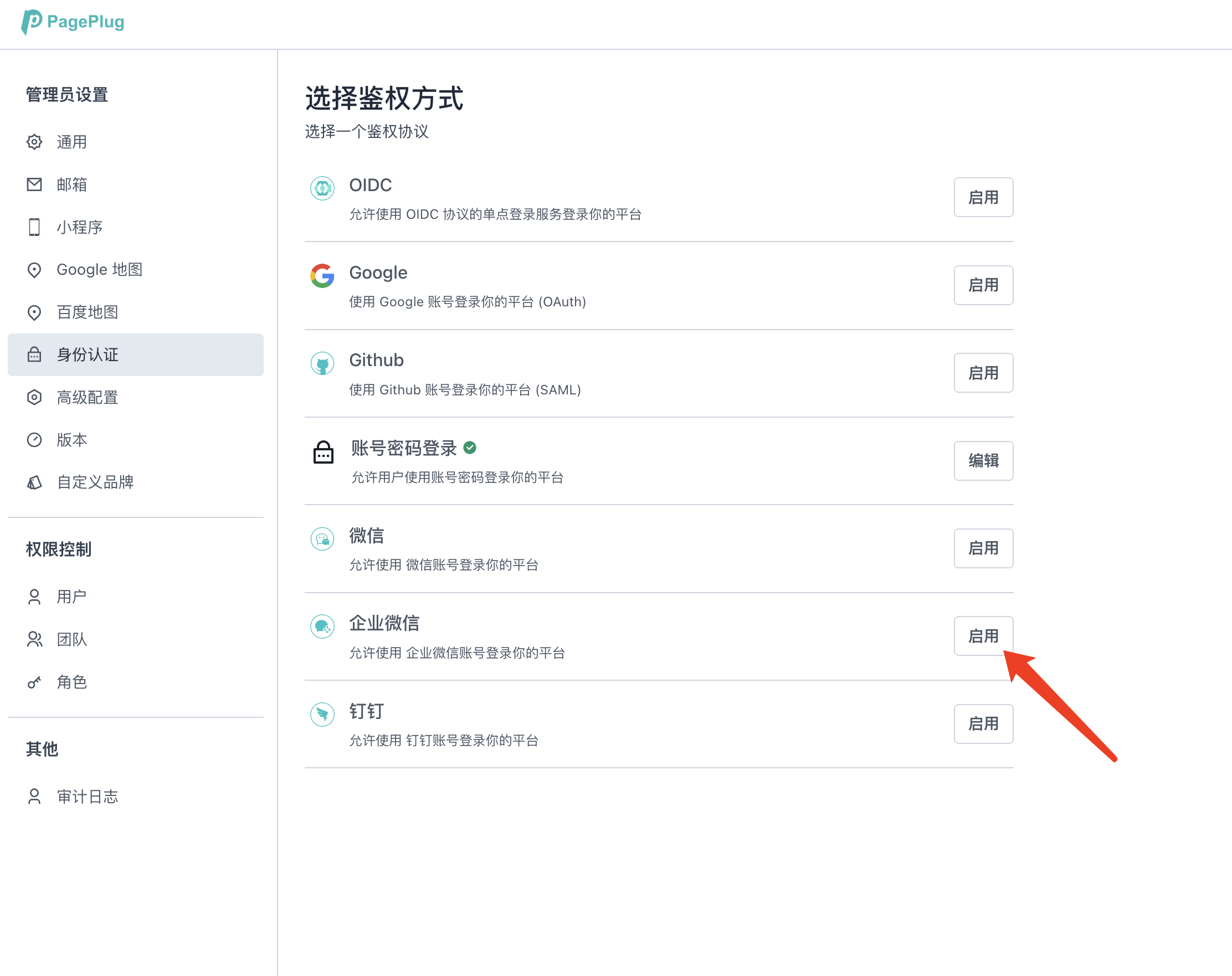This screenshot has height=976, width=1232.
Task: Click the Google (OAuth) description text
Action: click(468, 302)
